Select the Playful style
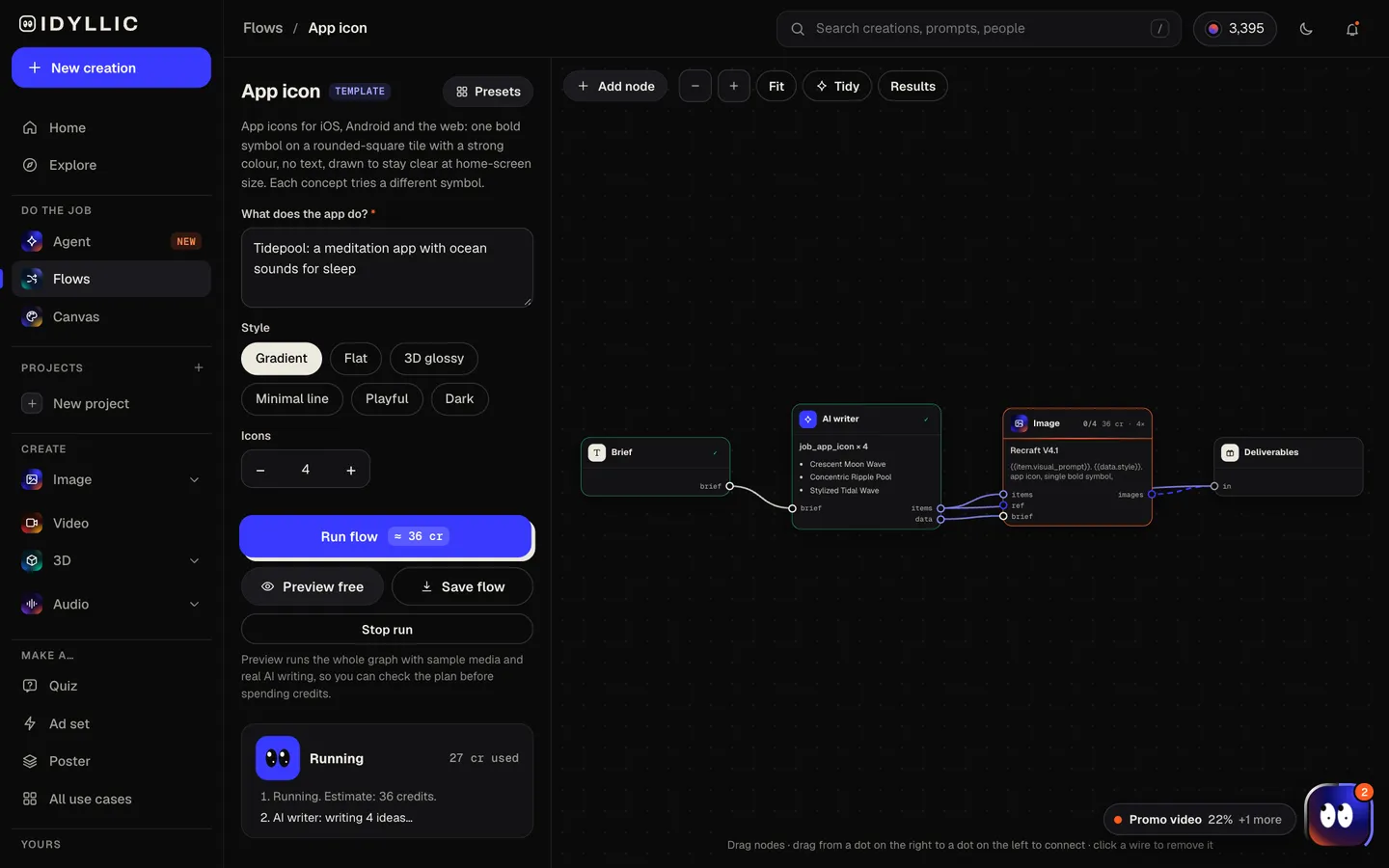 click(387, 399)
